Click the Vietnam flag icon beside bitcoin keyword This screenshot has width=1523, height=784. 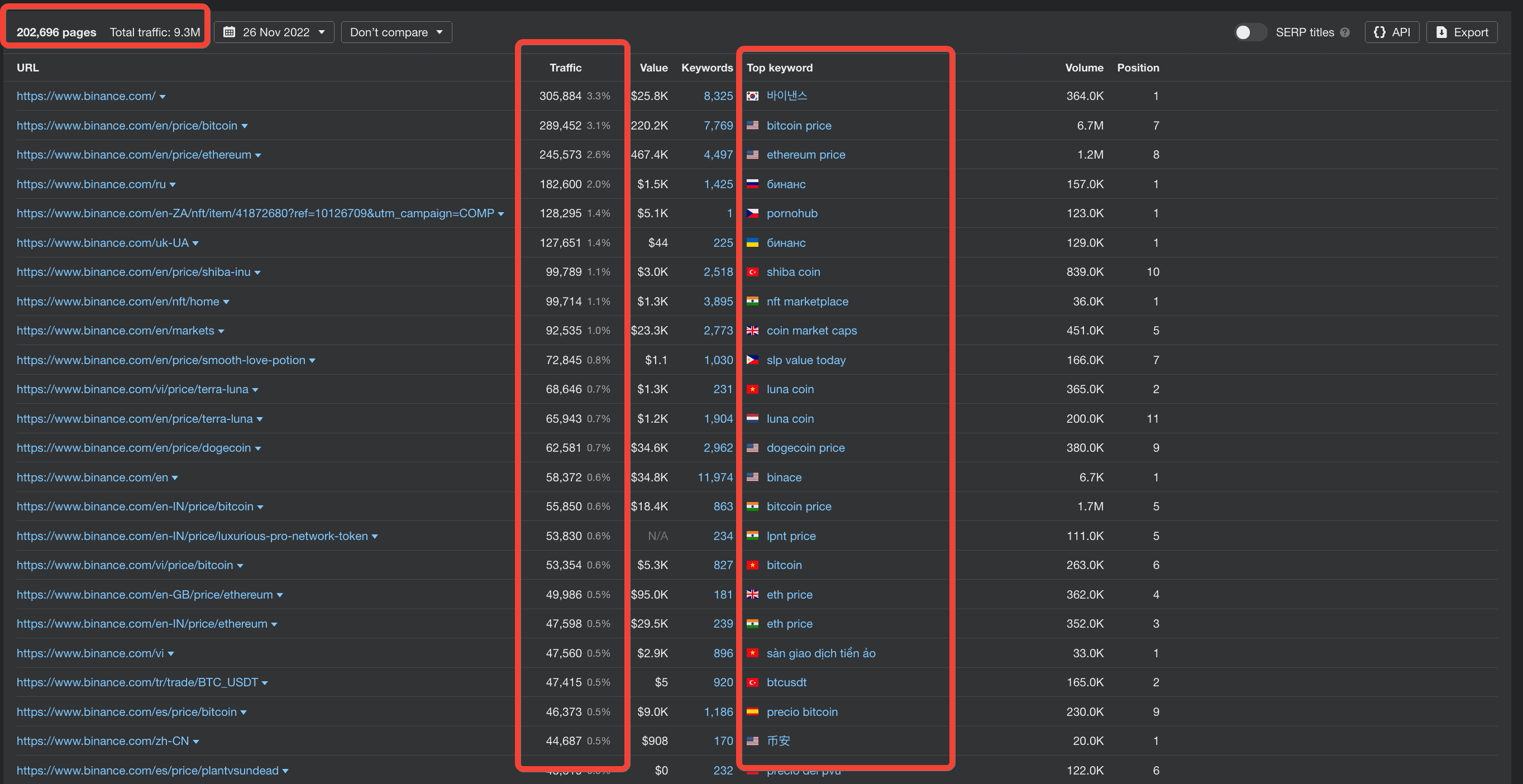coord(753,565)
